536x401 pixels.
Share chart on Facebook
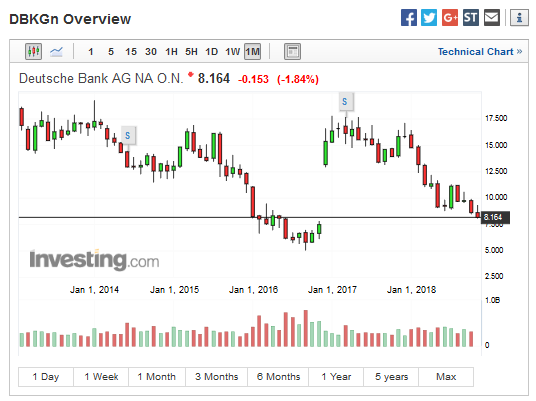click(x=408, y=17)
